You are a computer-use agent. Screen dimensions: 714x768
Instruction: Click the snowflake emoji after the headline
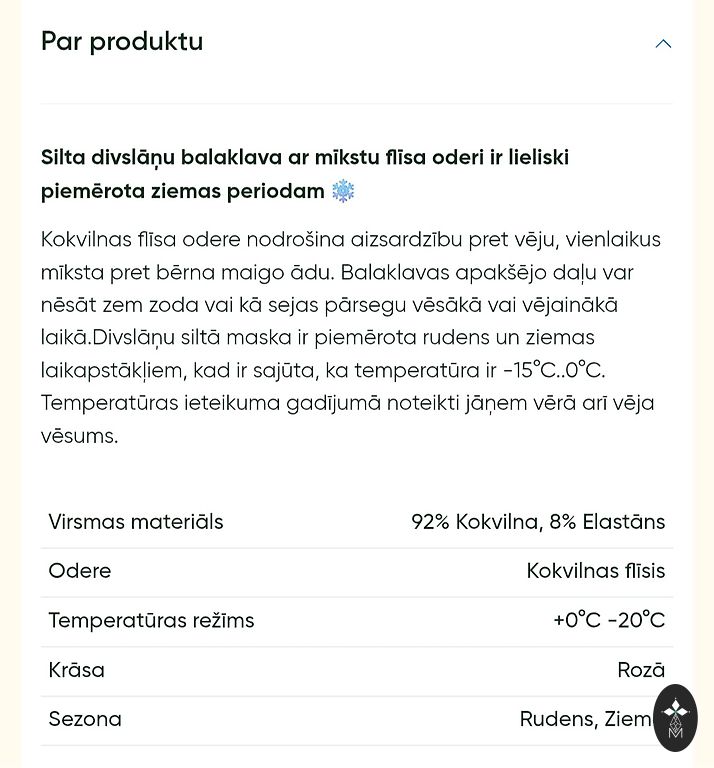[x=343, y=191]
